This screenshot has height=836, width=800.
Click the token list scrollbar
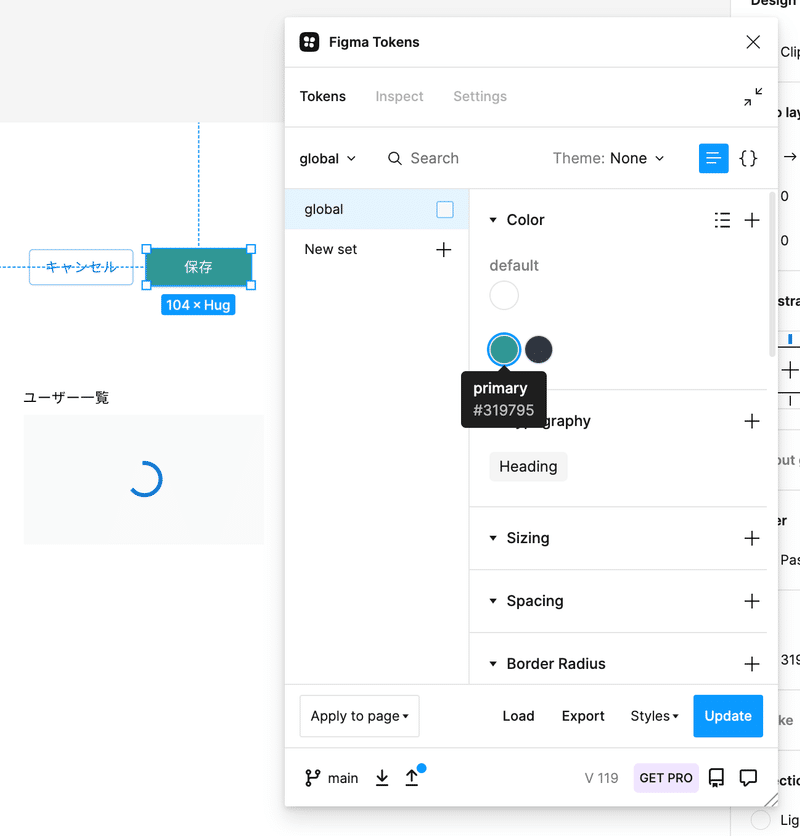click(x=772, y=275)
